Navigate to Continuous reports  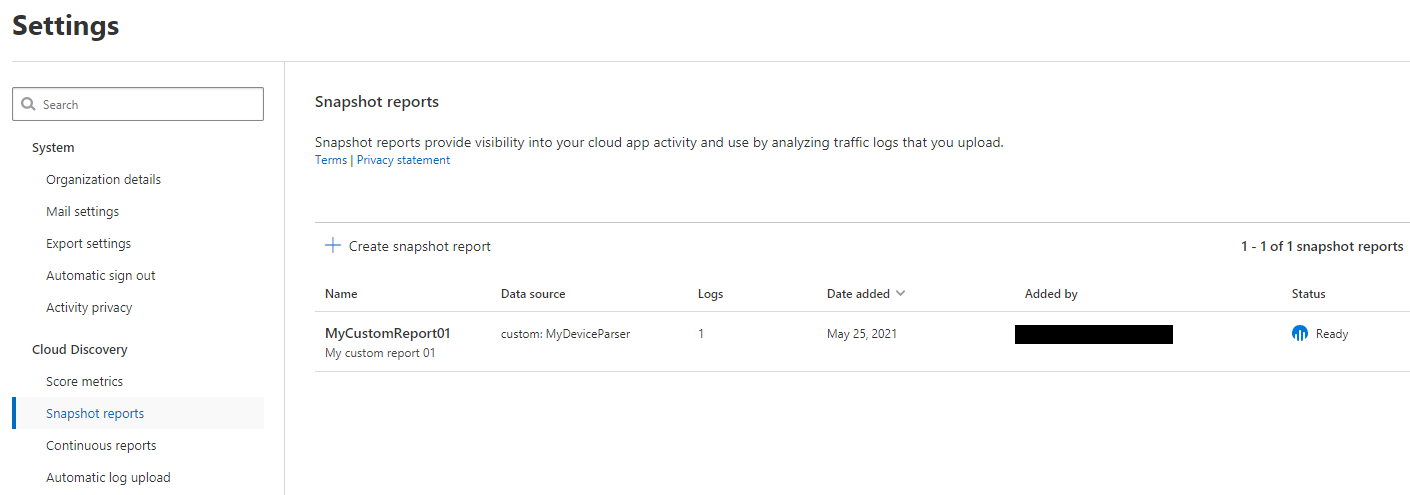pos(101,446)
